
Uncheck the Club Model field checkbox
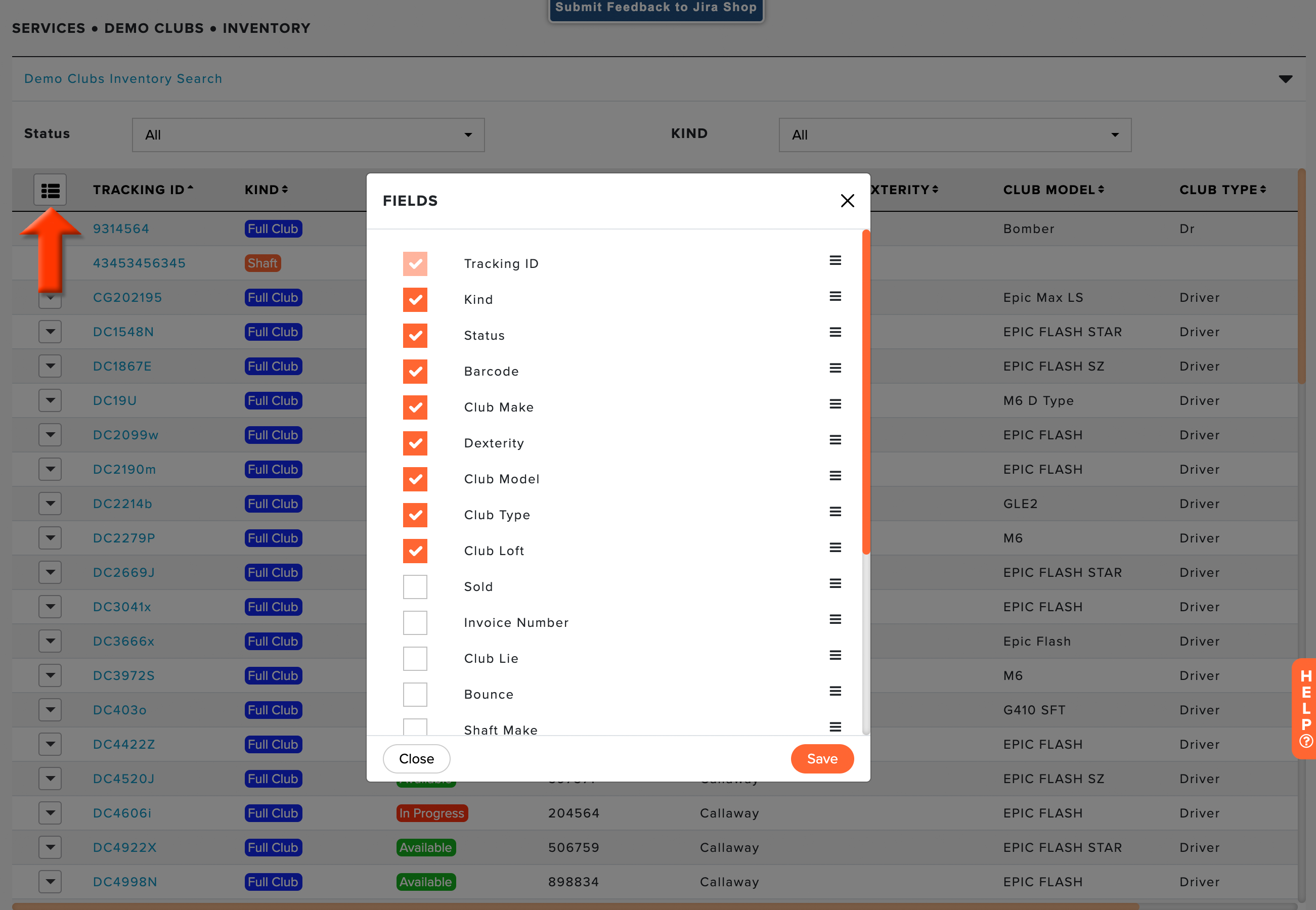pyautogui.click(x=415, y=479)
